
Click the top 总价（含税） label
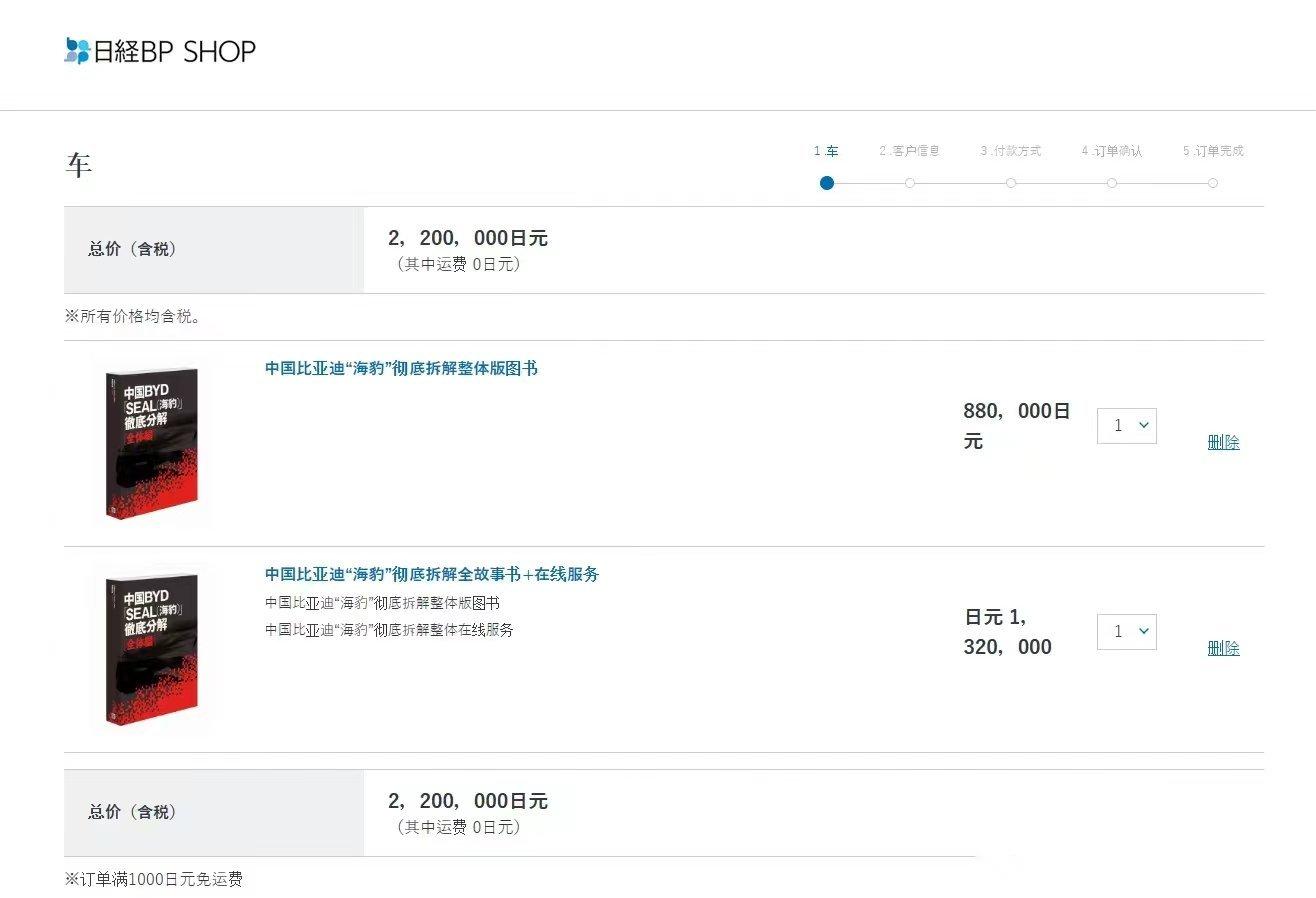(133, 249)
